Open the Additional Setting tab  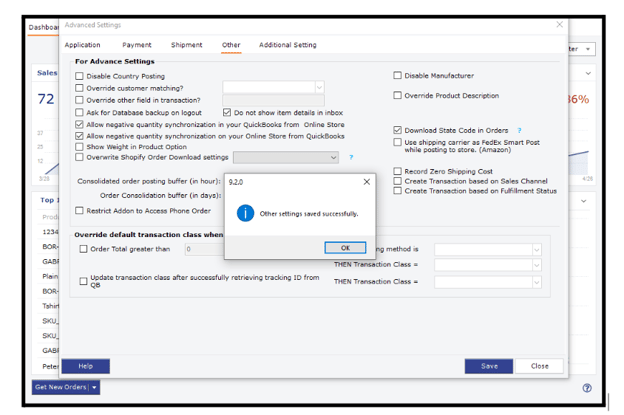(x=287, y=45)
